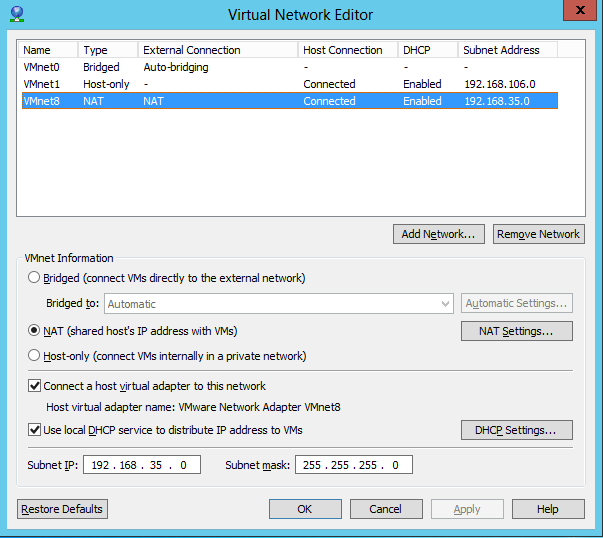
Task: Open the Bridged to dropdown
Action: pos(279,304)
